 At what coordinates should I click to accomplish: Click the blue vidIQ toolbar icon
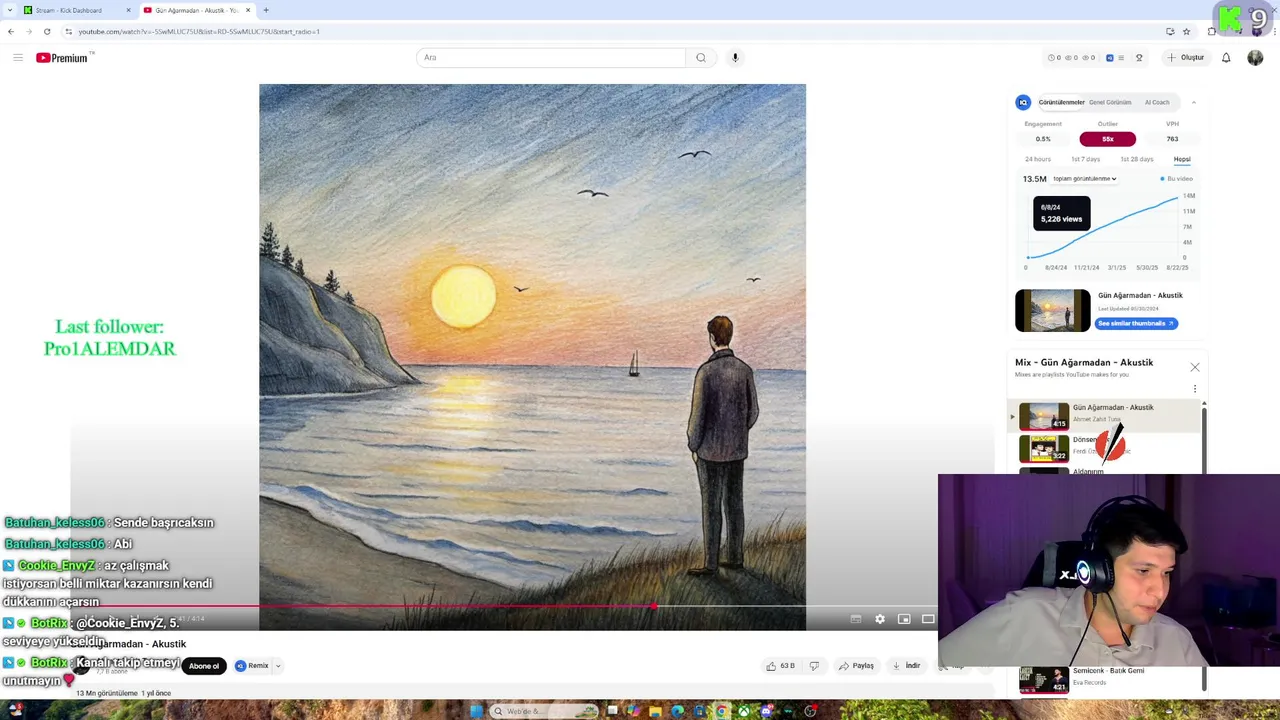1109,58
